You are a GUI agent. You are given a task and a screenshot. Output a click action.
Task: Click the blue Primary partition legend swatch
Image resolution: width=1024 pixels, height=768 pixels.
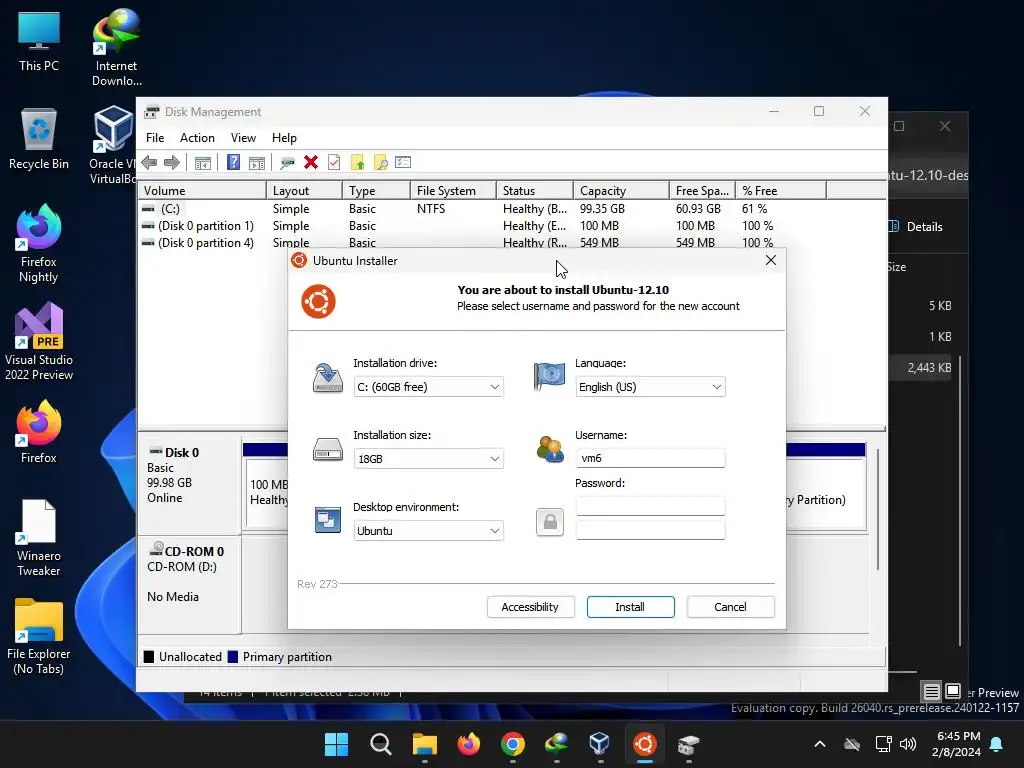[232, 657]
